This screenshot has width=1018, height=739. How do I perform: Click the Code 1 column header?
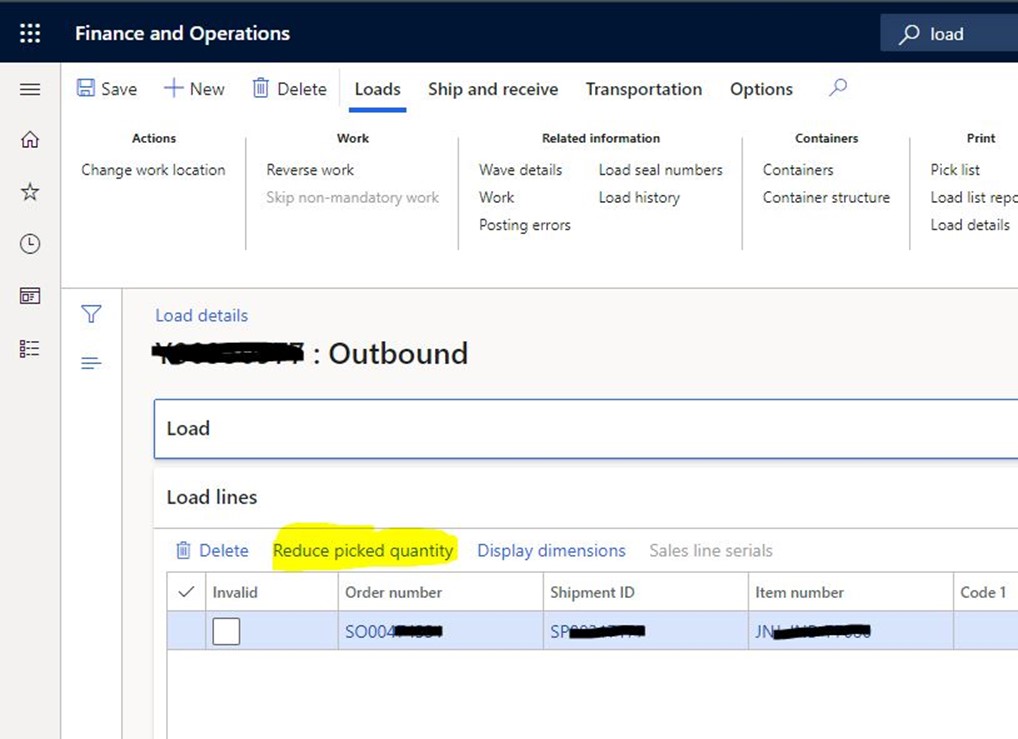point(986,592)
